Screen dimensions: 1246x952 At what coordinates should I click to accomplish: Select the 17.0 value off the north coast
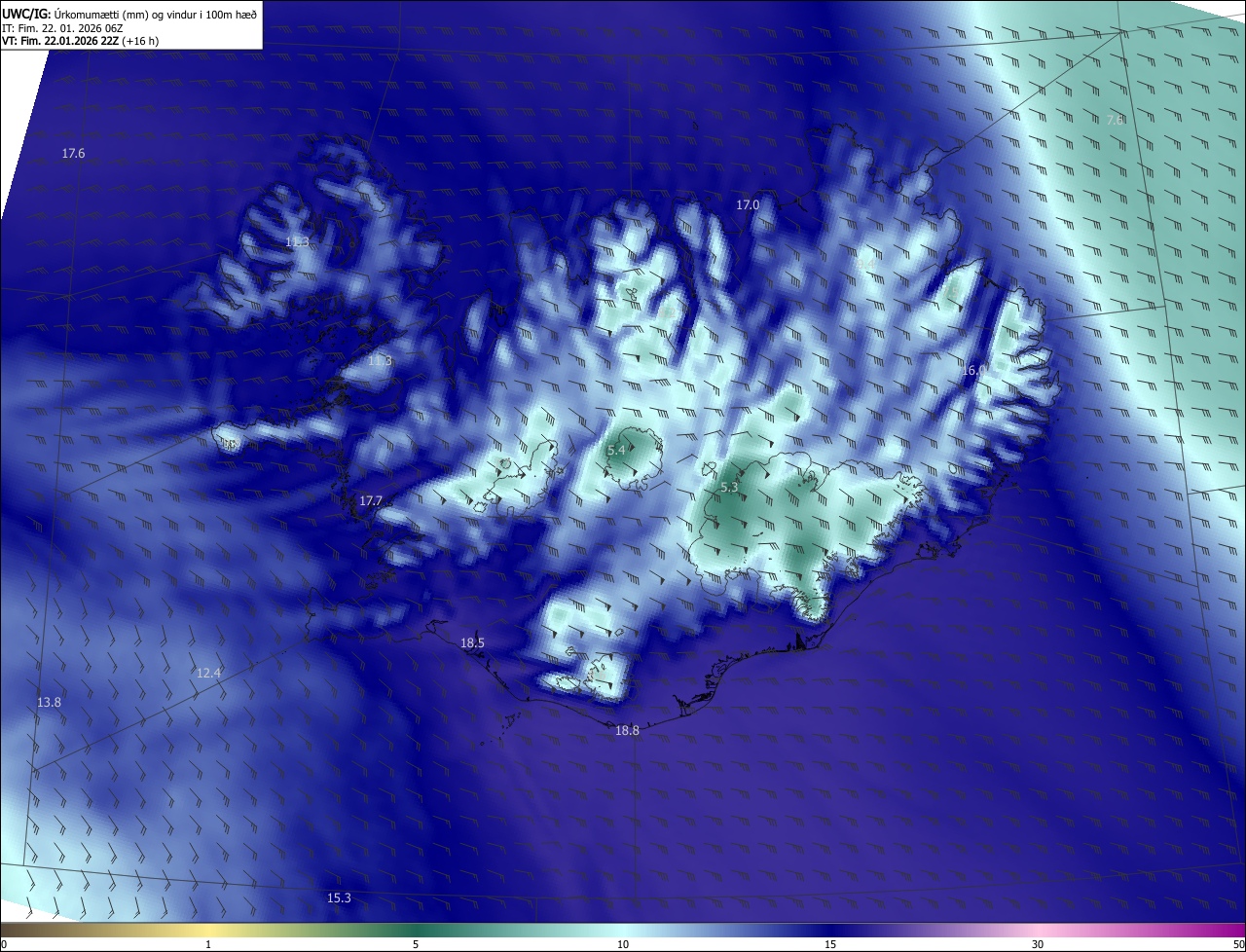click(x=747, y=204)
